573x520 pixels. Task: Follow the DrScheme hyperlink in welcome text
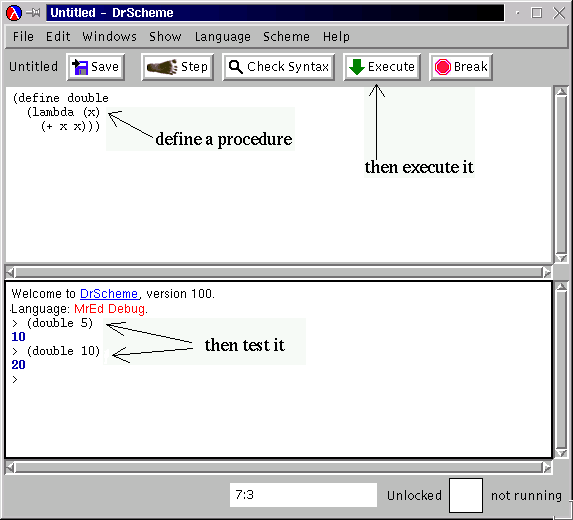coord(109,294)
